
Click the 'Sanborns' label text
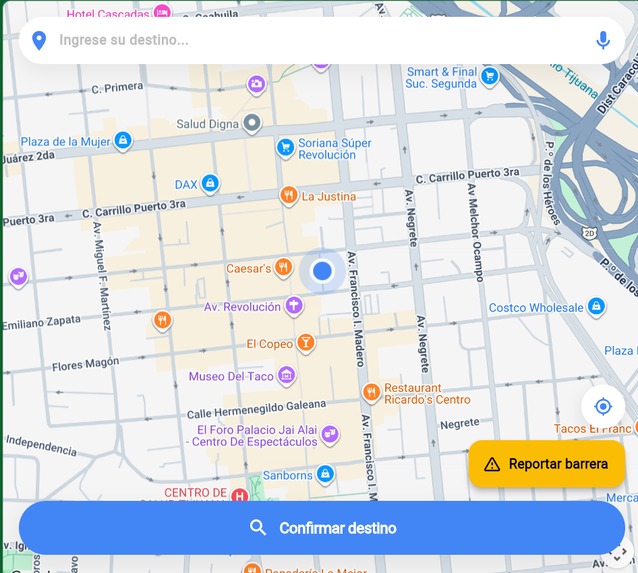(x=288, y=475)
